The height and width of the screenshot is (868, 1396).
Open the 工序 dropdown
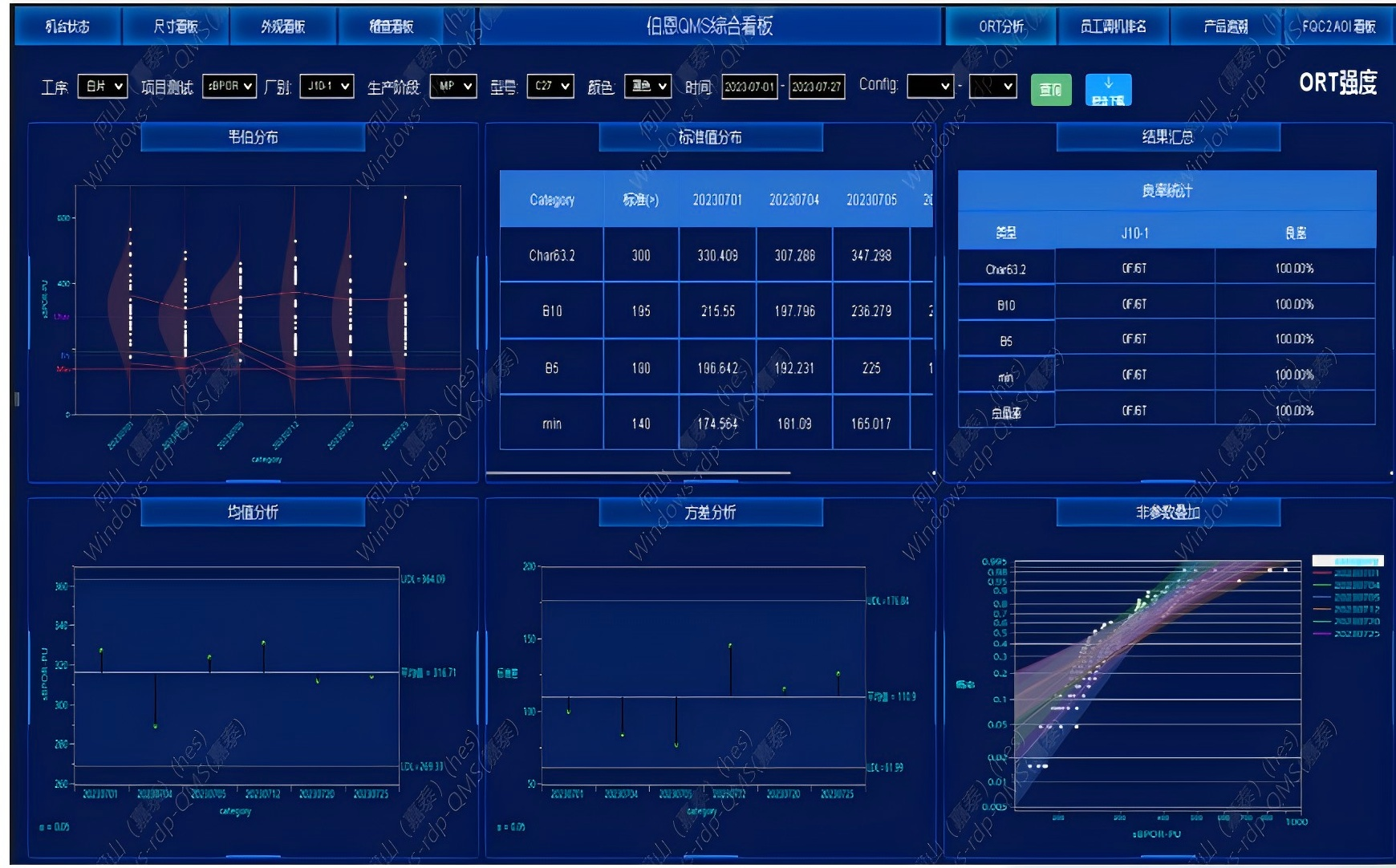(x=102, y=86)
